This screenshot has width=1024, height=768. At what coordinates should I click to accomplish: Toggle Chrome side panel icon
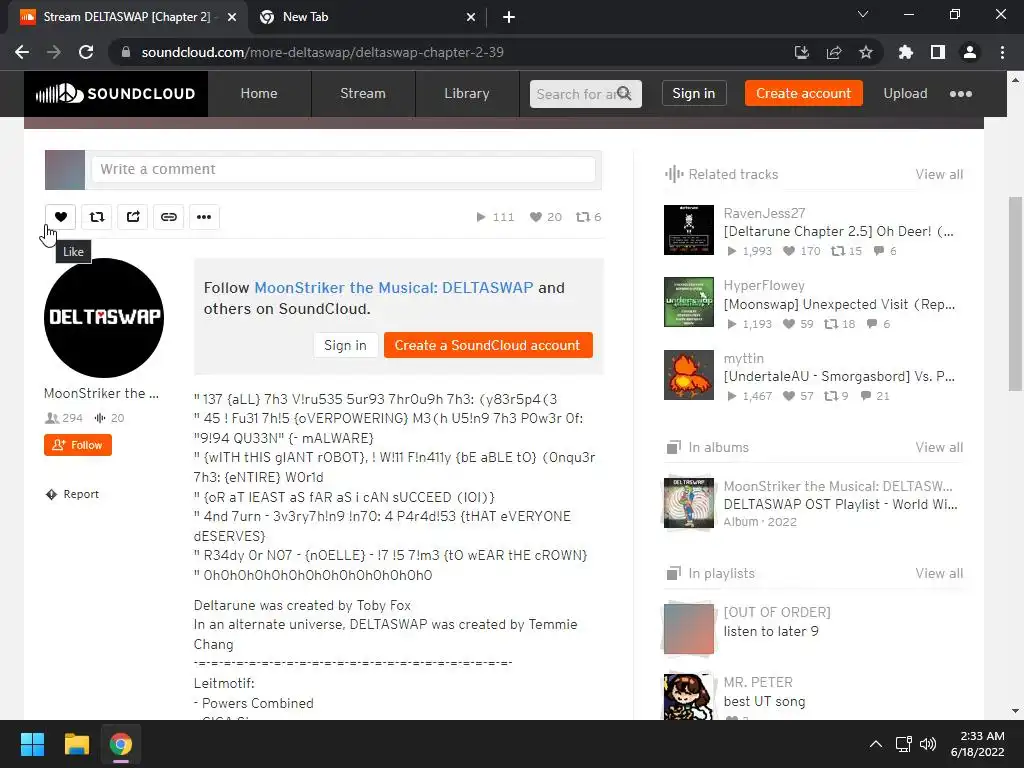pyautogui.click(x=938, y=52)
